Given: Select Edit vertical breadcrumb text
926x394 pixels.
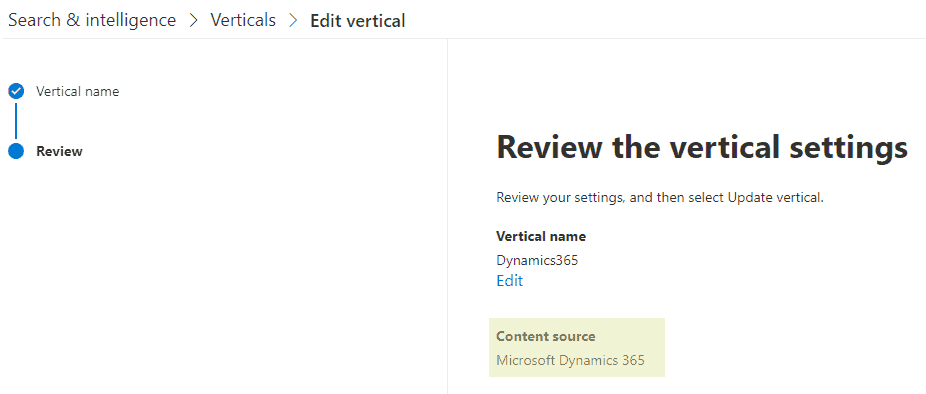Looking at the screenshot, I should coord(358,21).
